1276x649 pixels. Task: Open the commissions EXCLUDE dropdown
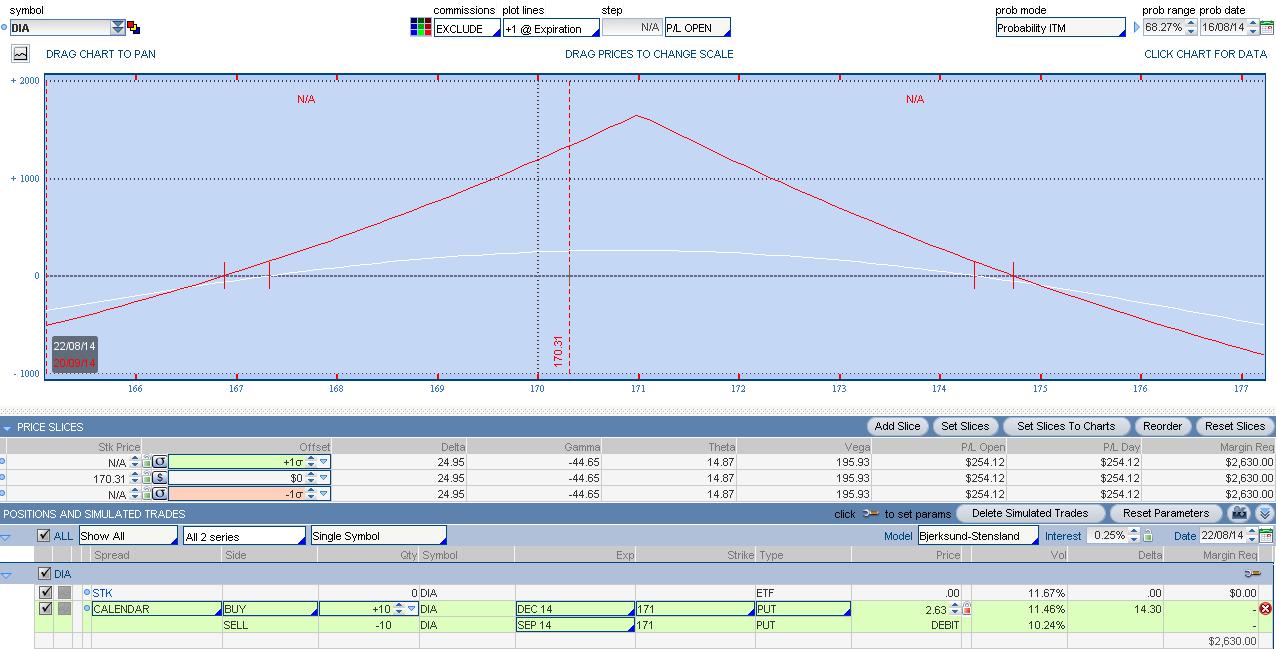tap(466, 28)
